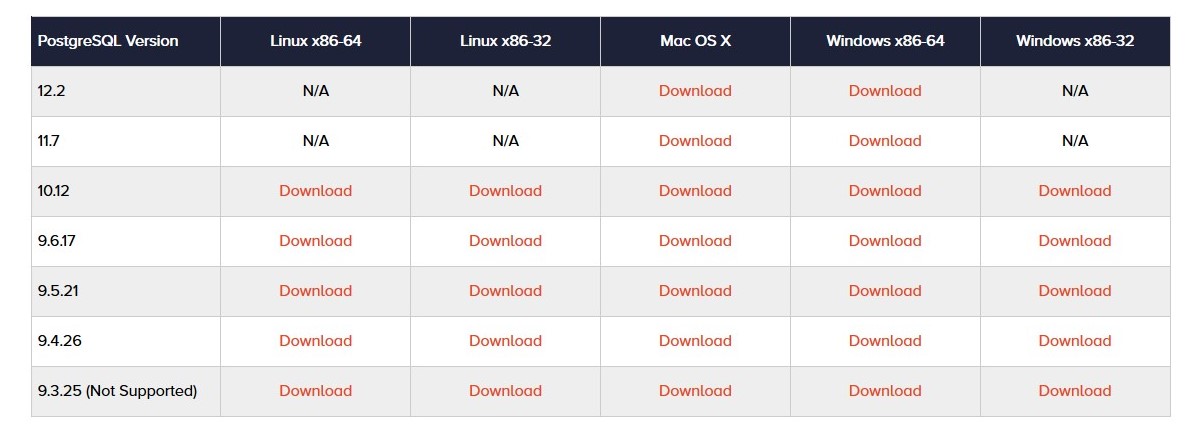Download PostgreSQL 9.5.21 for Linux x86-32
The image size is (1186, 431).
pyautogui.click(x=505, y=291)
